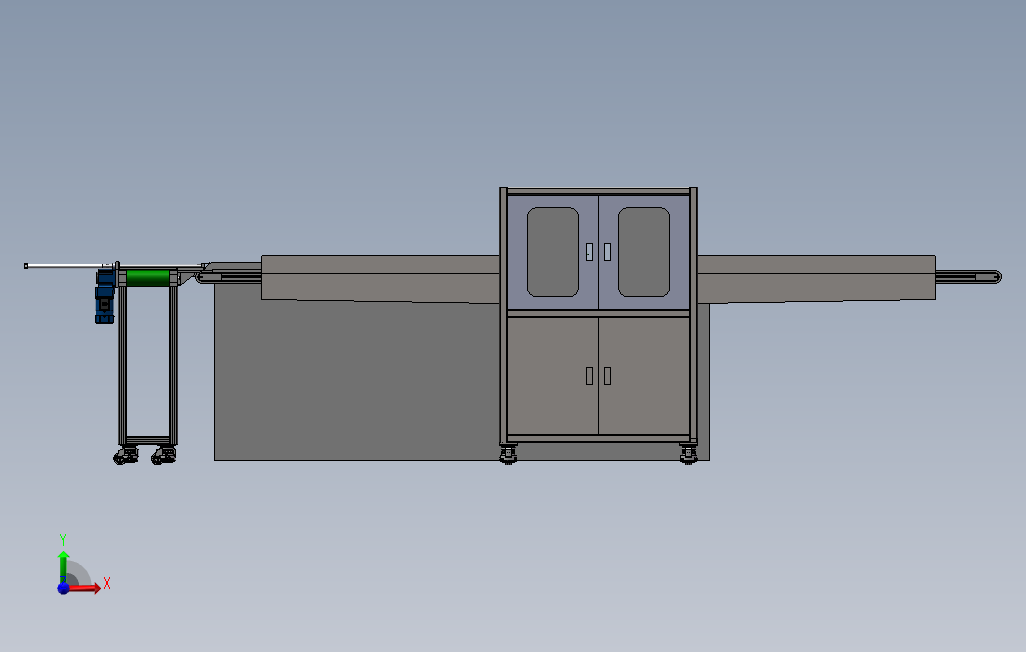Select the green roller drum
Image resolution: width=1026 pixels, height=652 pixels.
point(148,278)
